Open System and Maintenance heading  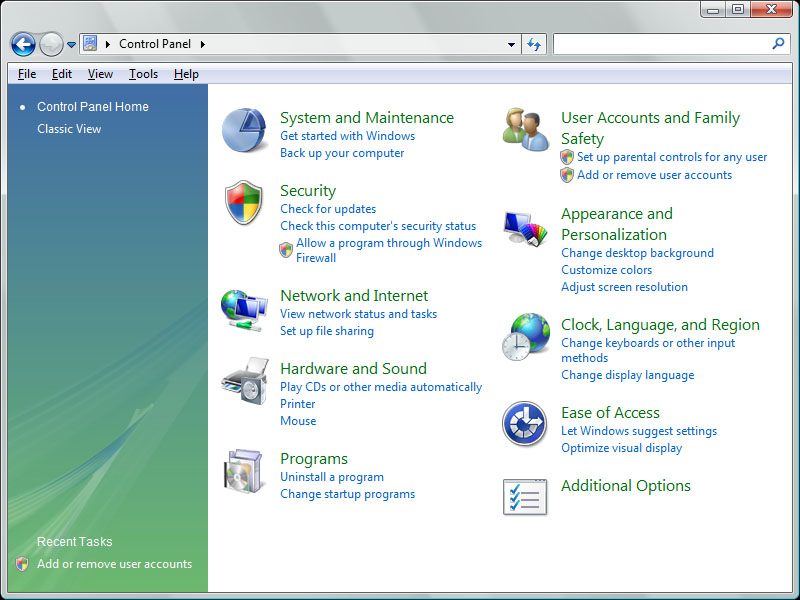tap(367, 118)
